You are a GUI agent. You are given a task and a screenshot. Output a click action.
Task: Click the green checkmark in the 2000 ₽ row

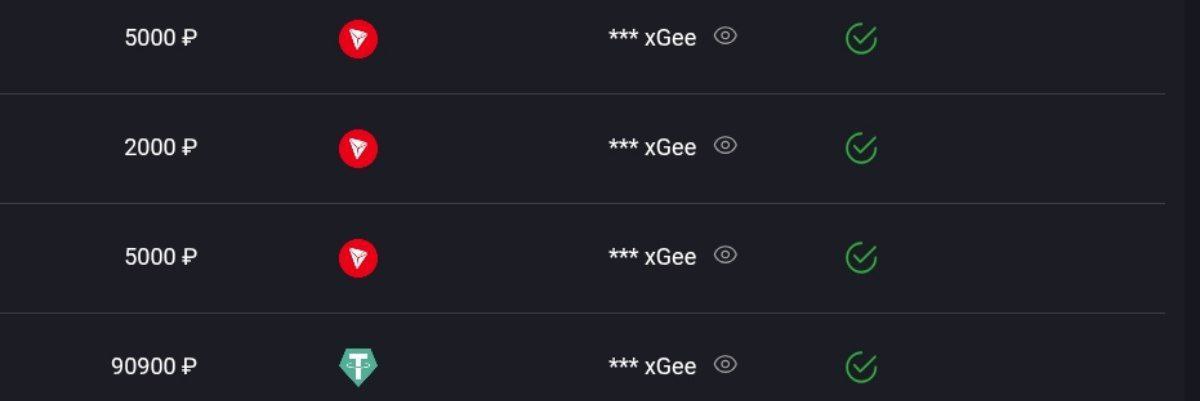(861, 148)
